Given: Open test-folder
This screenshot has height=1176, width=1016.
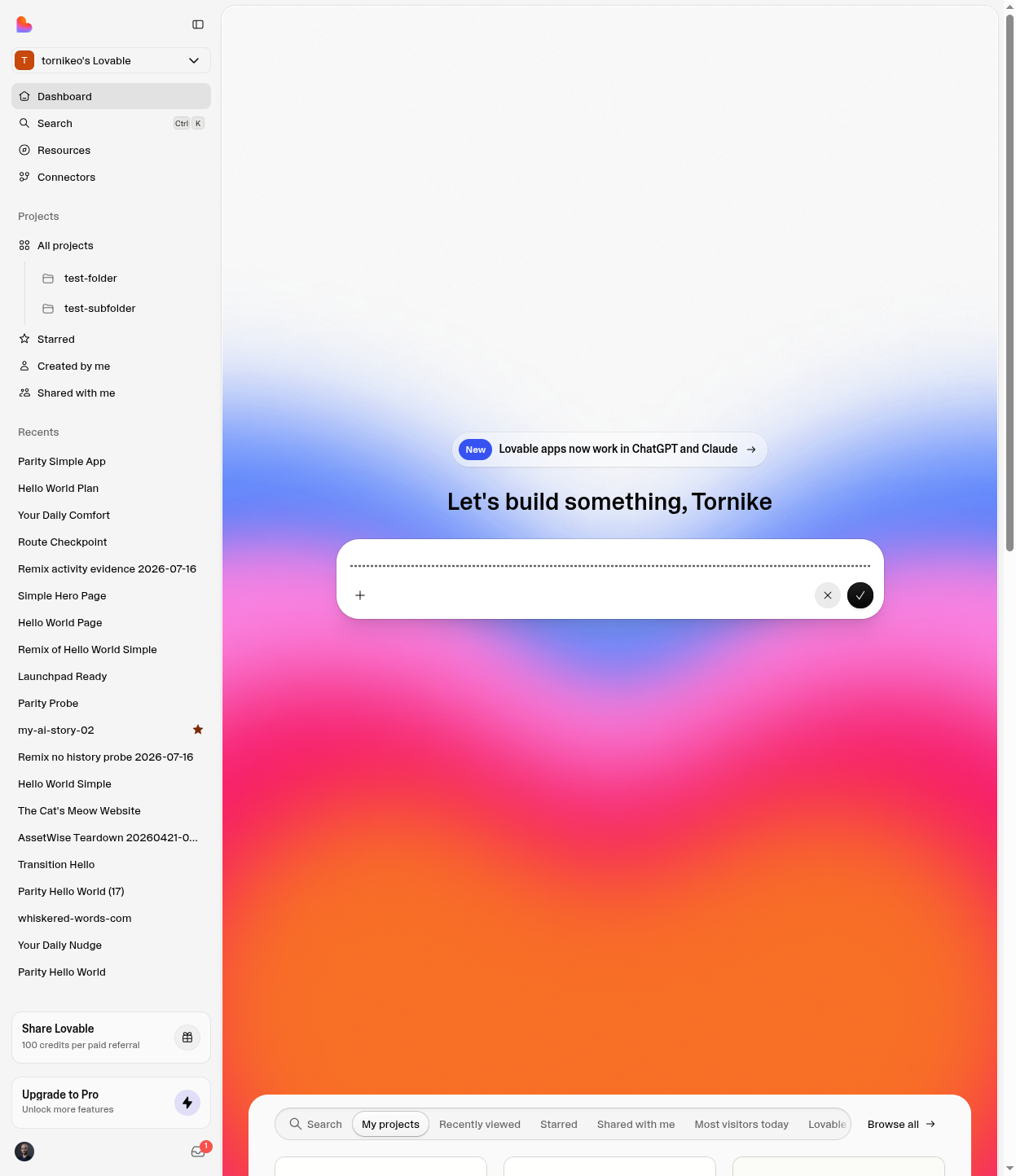Looking at the screenshot, I should point(122,278).
